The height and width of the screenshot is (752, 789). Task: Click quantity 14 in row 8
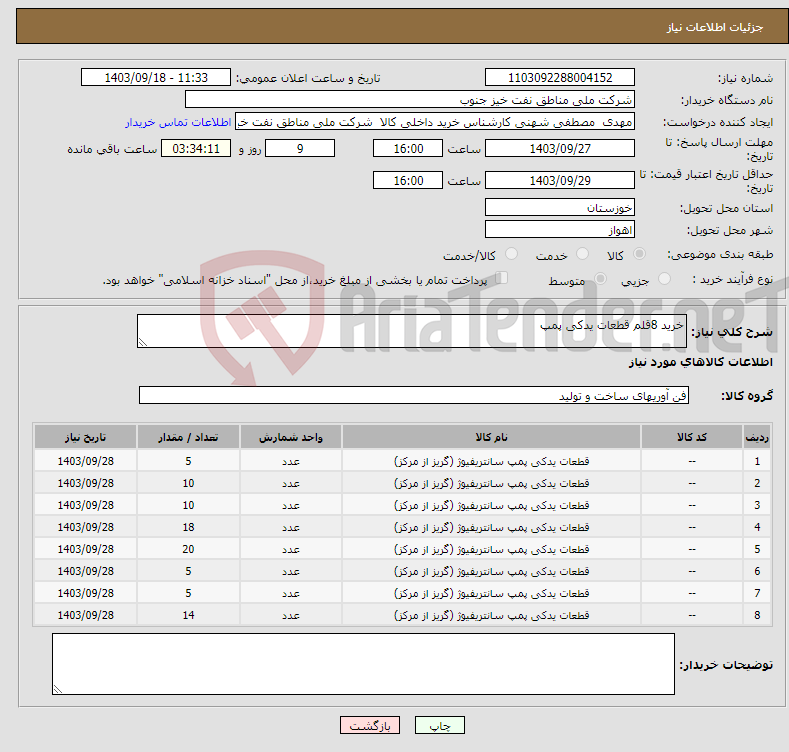(188, 615)
